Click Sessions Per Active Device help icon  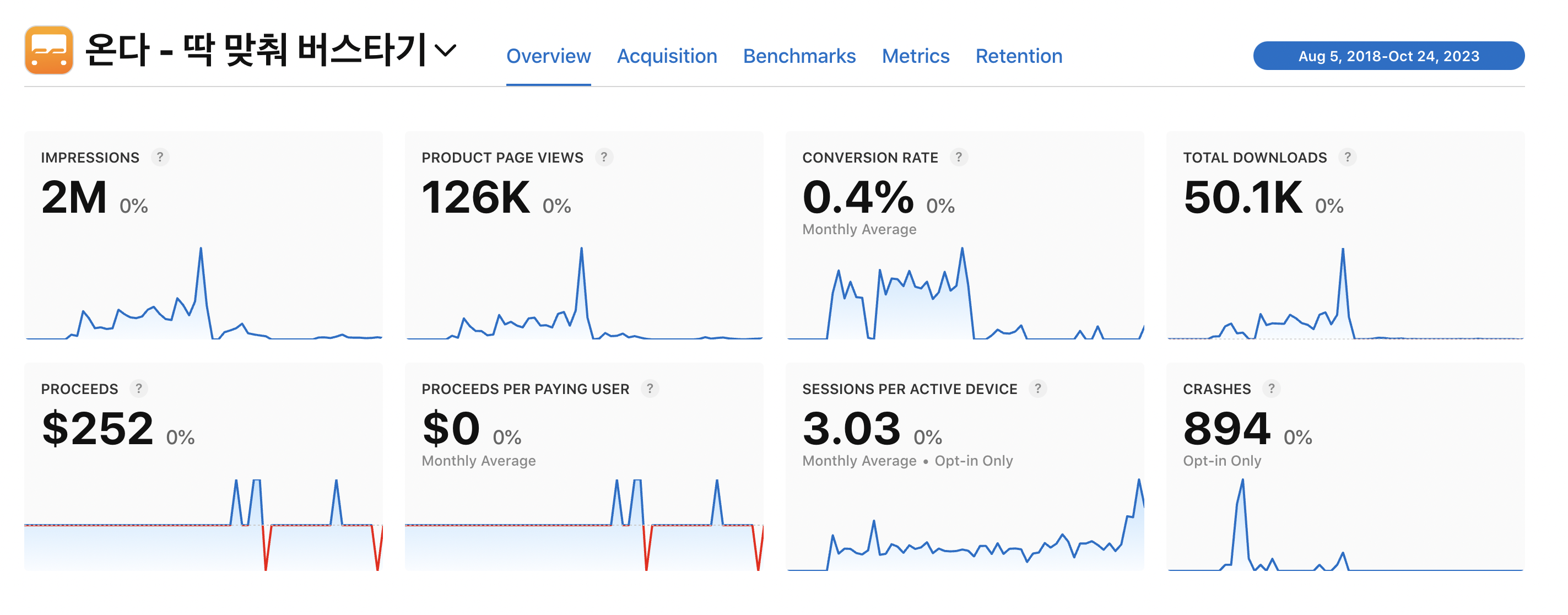(1038, 389)
